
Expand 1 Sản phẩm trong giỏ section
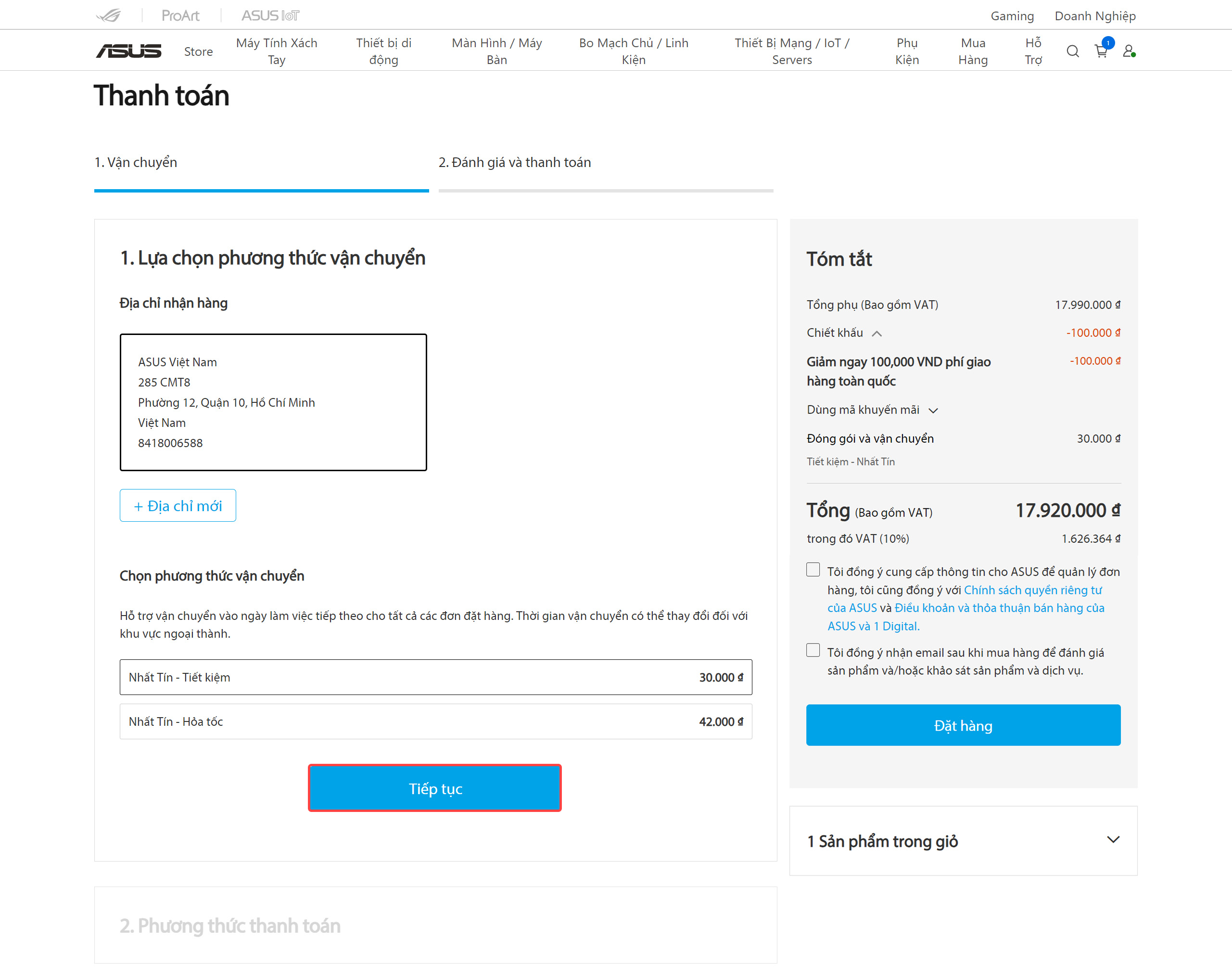(x=963, y=841)
